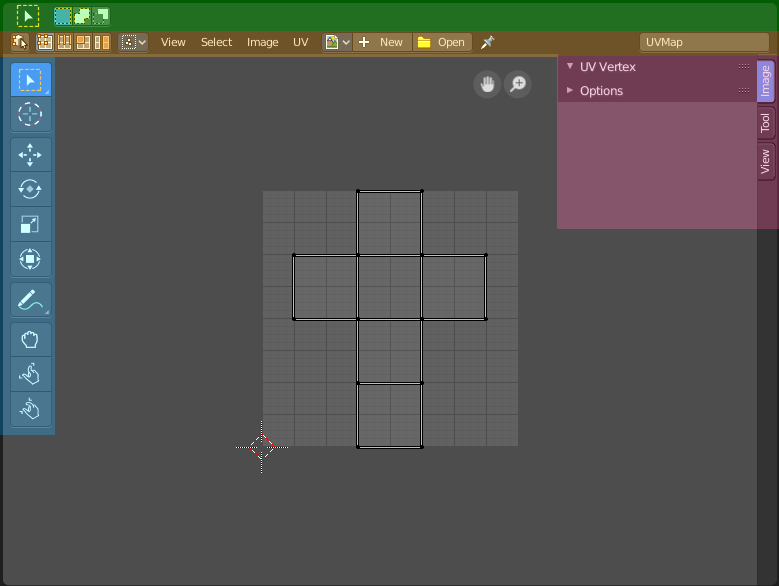Select the Scale tool
This screenshot has height=586, width=779.
tap(31, 224)
